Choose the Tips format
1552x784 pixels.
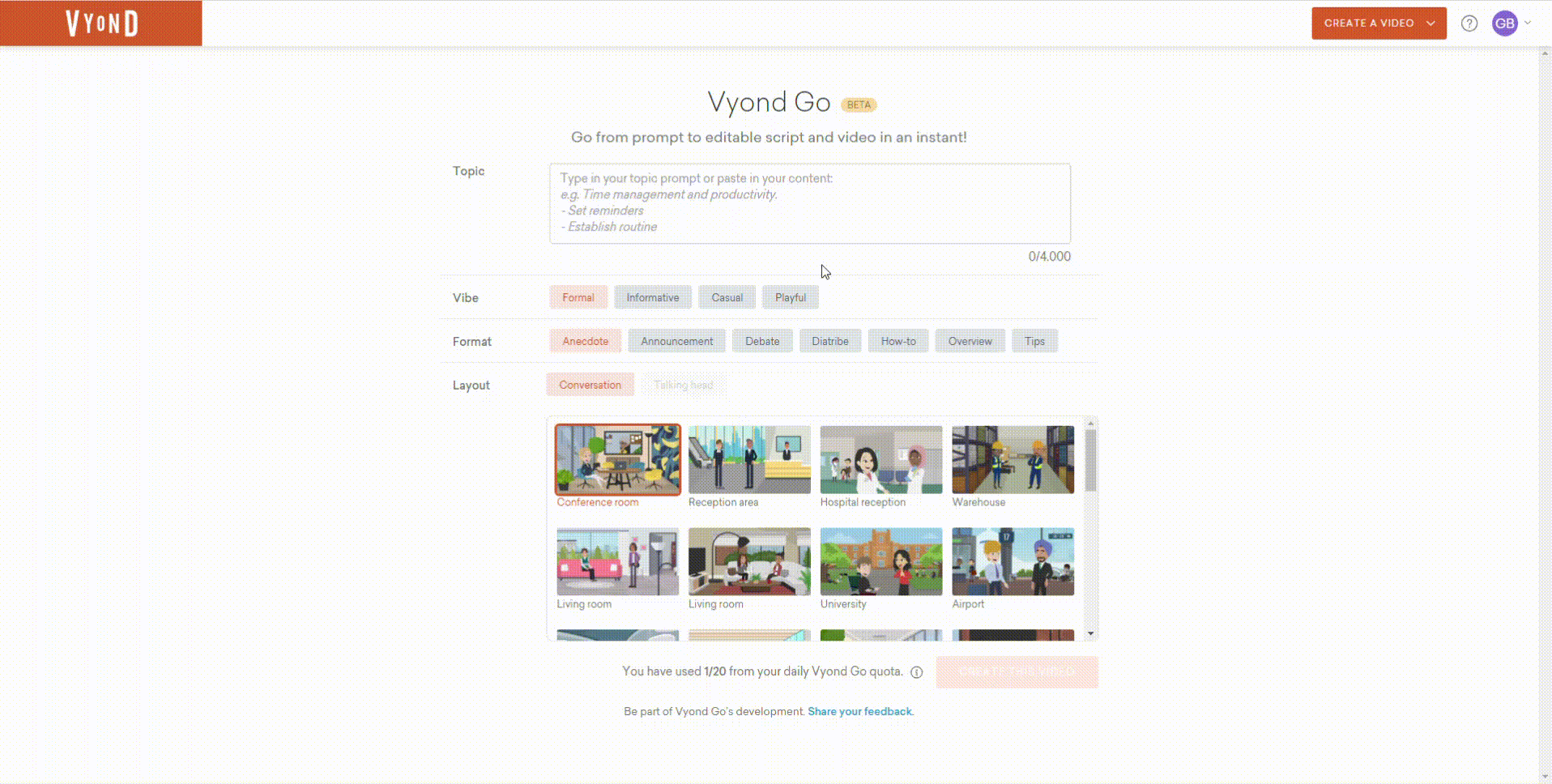pyautogui.click(x=1034, y=341)
